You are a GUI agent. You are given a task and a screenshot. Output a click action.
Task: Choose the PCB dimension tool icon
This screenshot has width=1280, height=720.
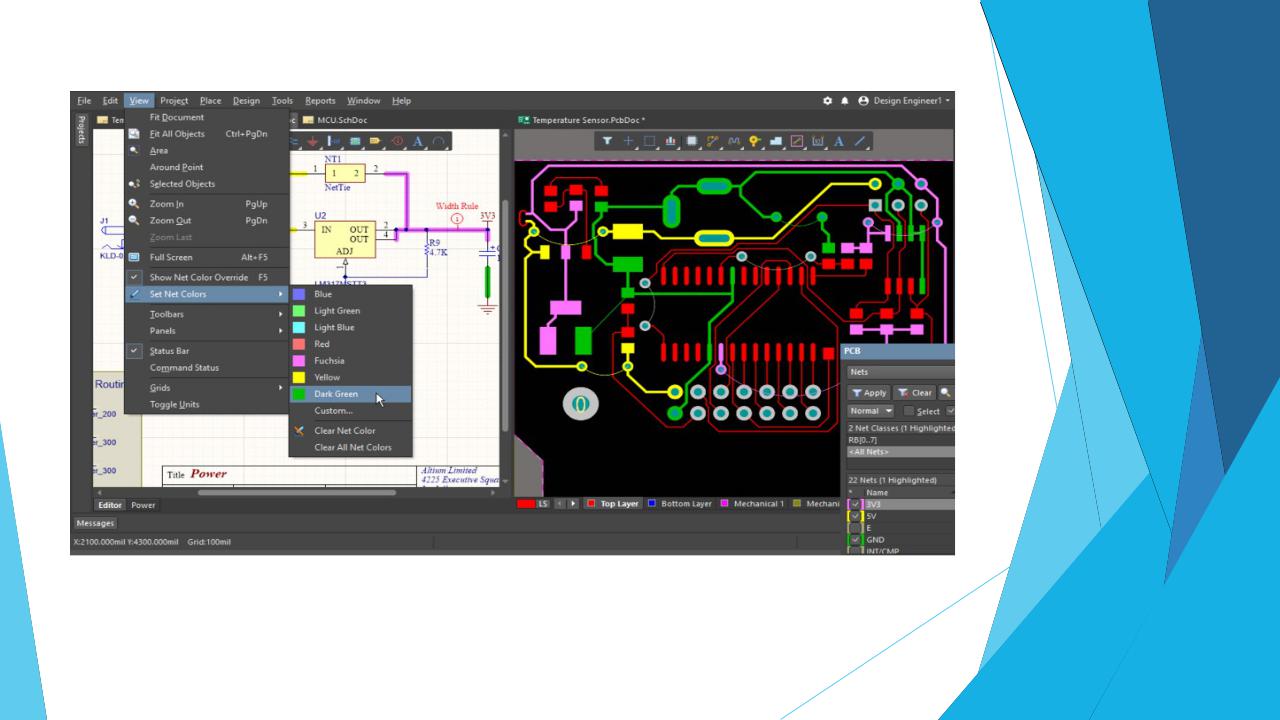pos(818,141)
